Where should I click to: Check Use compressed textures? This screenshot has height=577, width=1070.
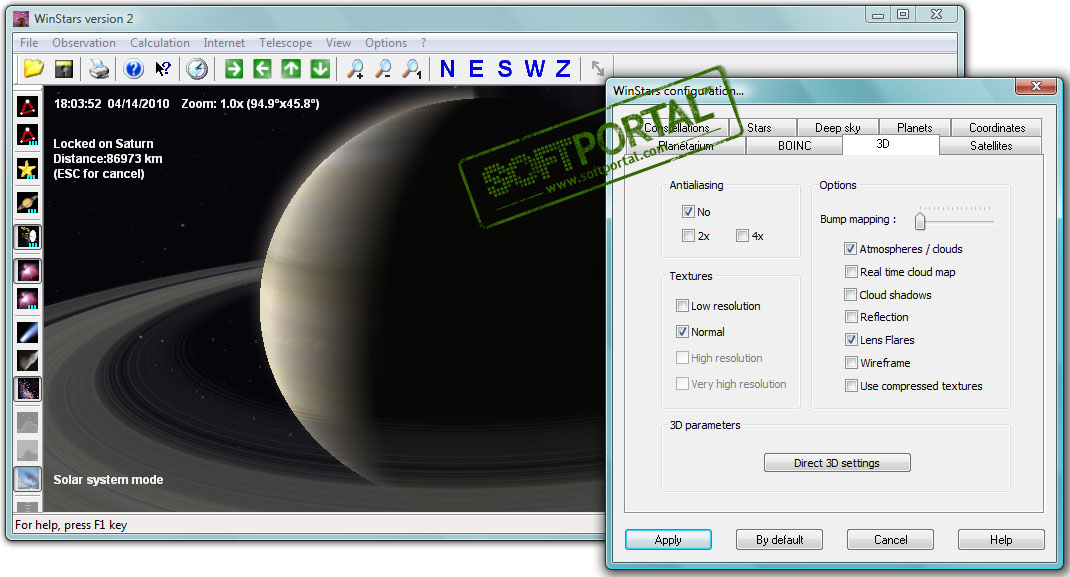850,385
